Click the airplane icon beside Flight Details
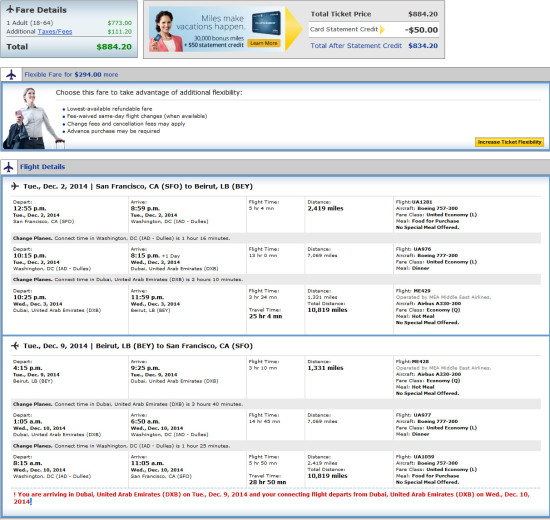 9,167
